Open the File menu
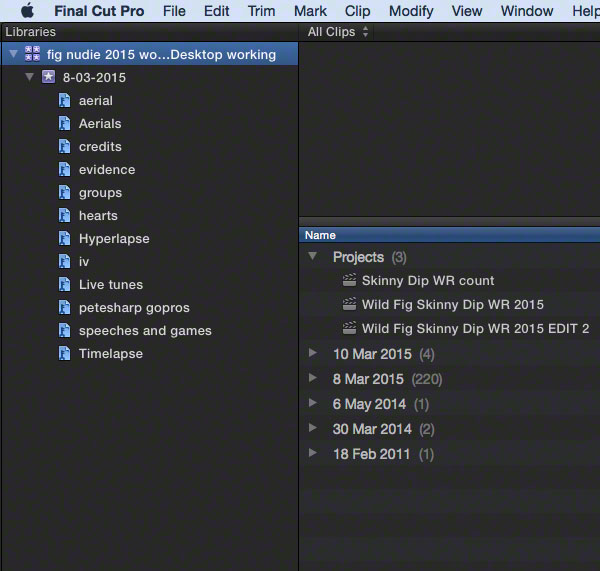600x571 pixels. [x=174, y=11]
